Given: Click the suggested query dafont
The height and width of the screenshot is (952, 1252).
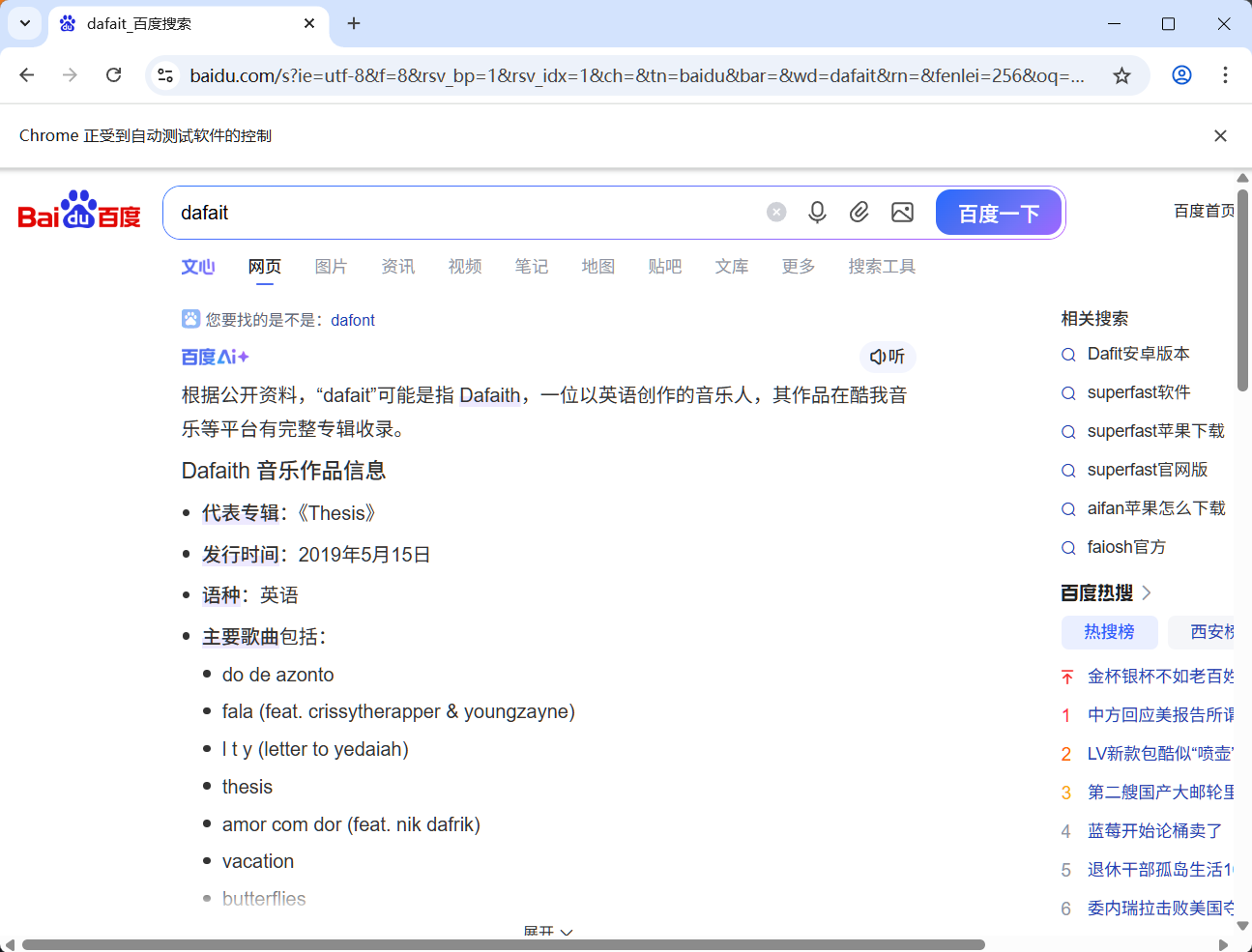Looking at the screenshot, I should 353,320.
